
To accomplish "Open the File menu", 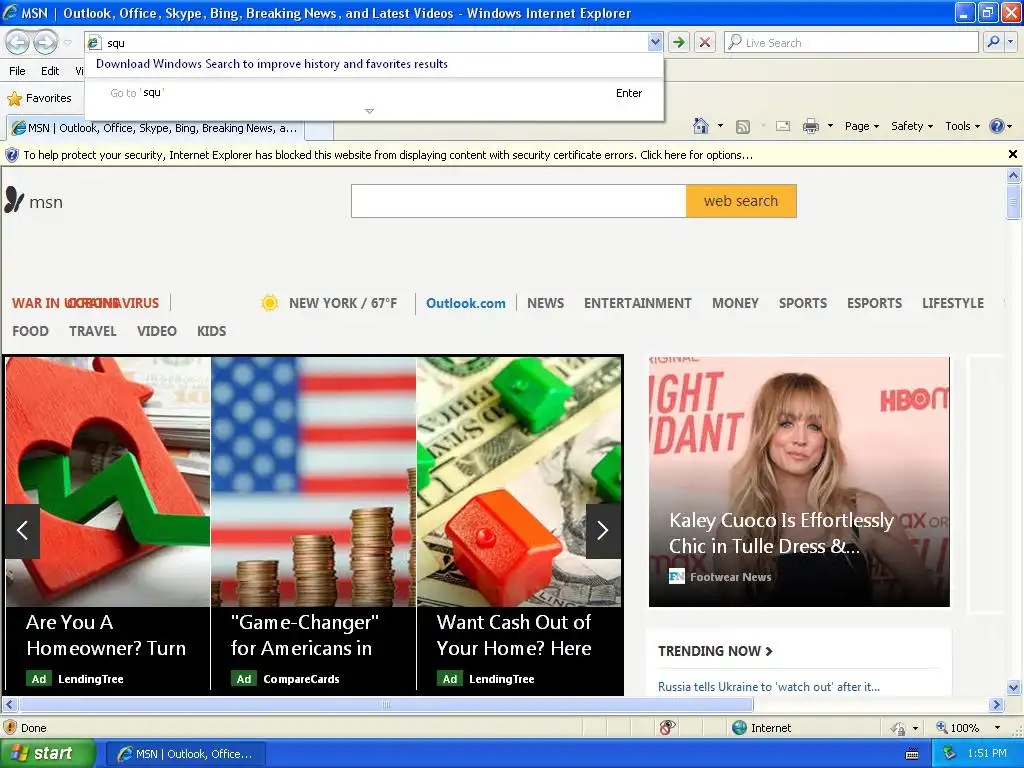I will 18,71.
